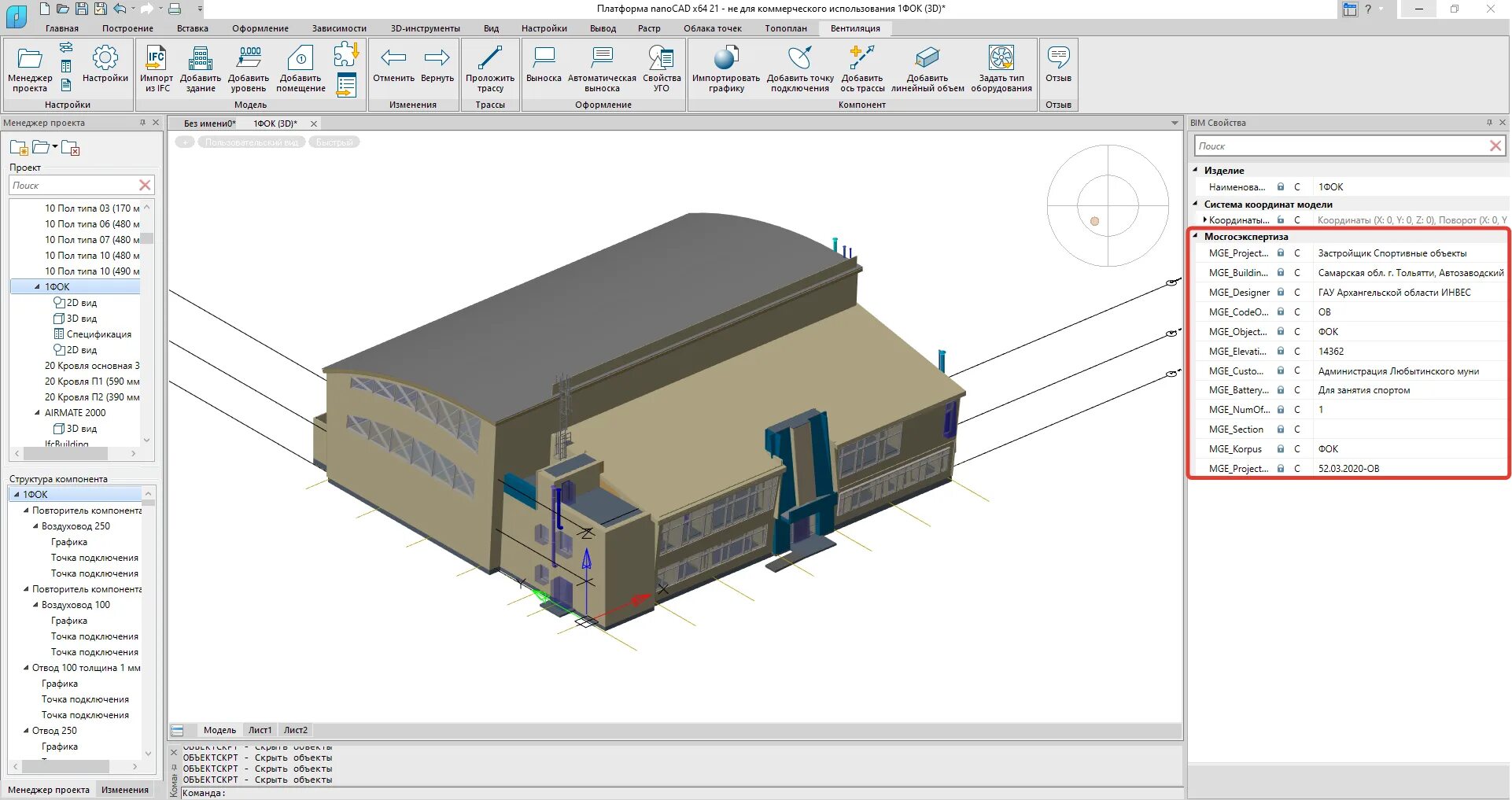The height and width of the screenshot is (800, 1512).
Task: Expand the Координаты property row
Action: click(x=1204, y=220)
